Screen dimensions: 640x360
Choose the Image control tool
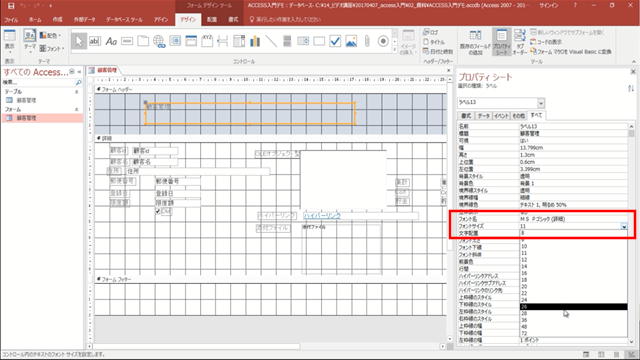351,41
